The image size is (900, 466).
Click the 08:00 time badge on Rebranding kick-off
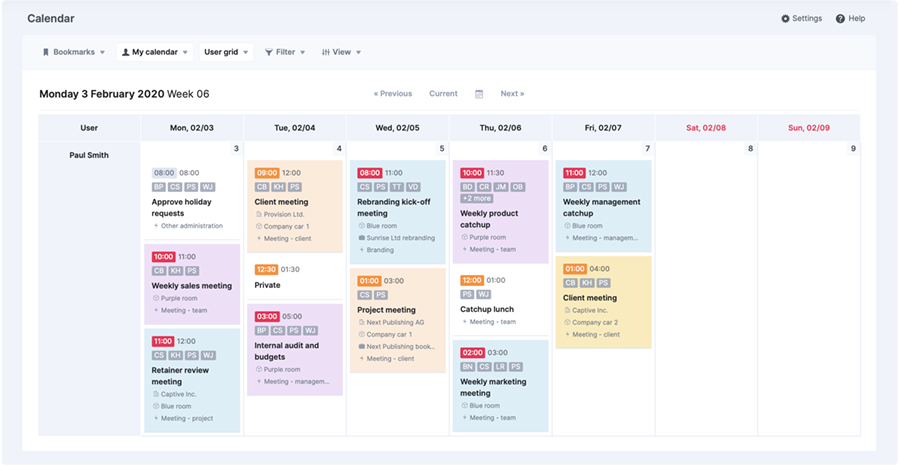pyautogui.click(x=370, y=173)
